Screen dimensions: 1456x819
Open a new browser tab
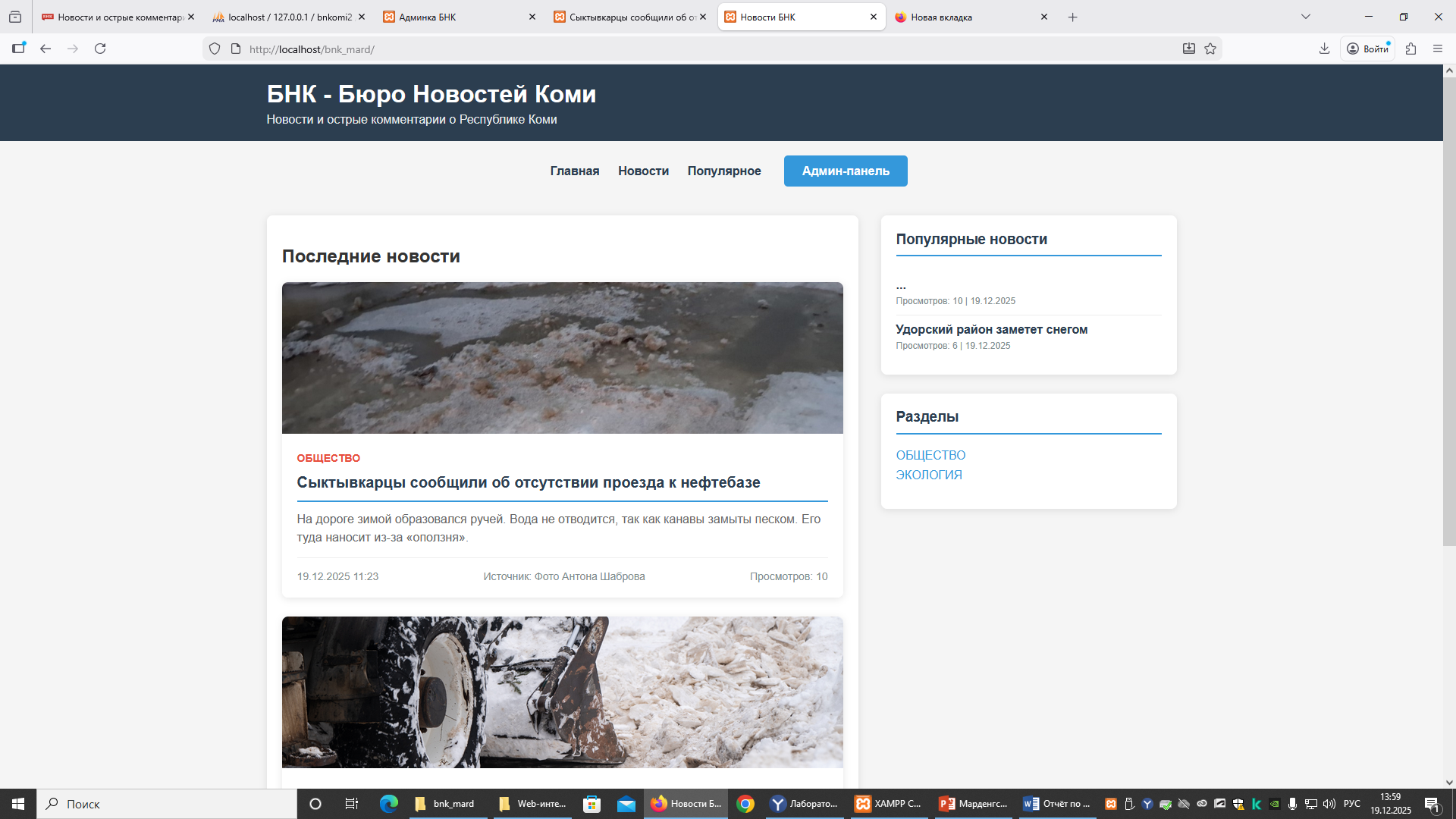click(1072, 17)
